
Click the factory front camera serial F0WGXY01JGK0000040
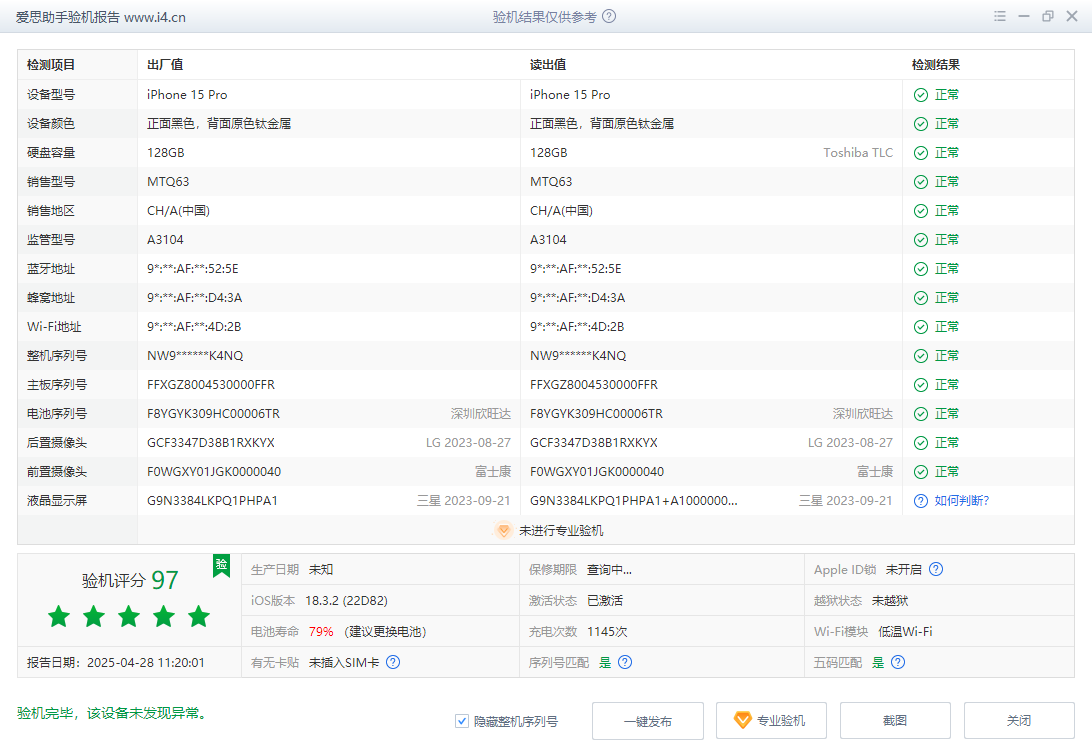214,472
